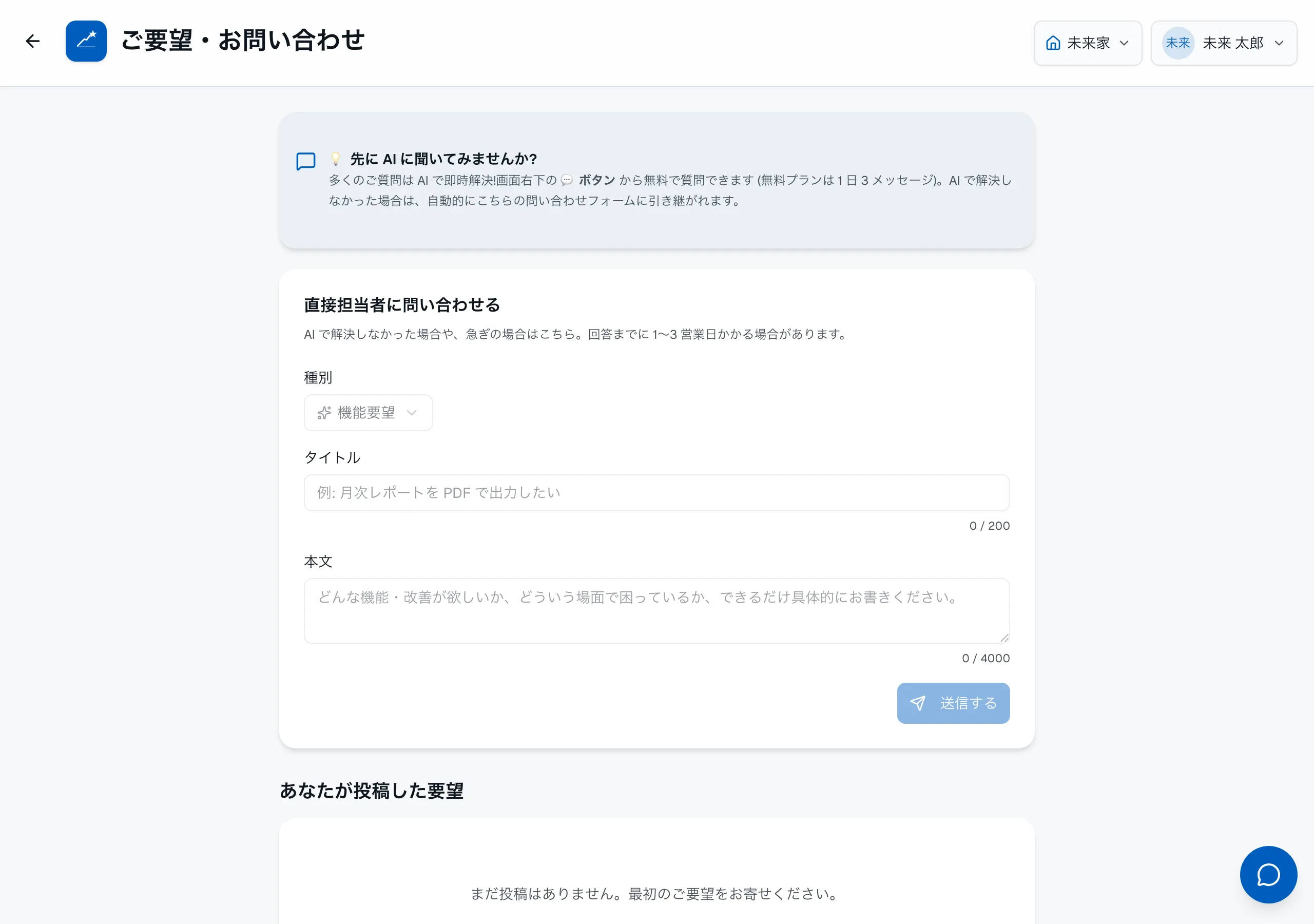
Task: Click the あなたが投稿した要望 heading
Action: click(372, 791)
